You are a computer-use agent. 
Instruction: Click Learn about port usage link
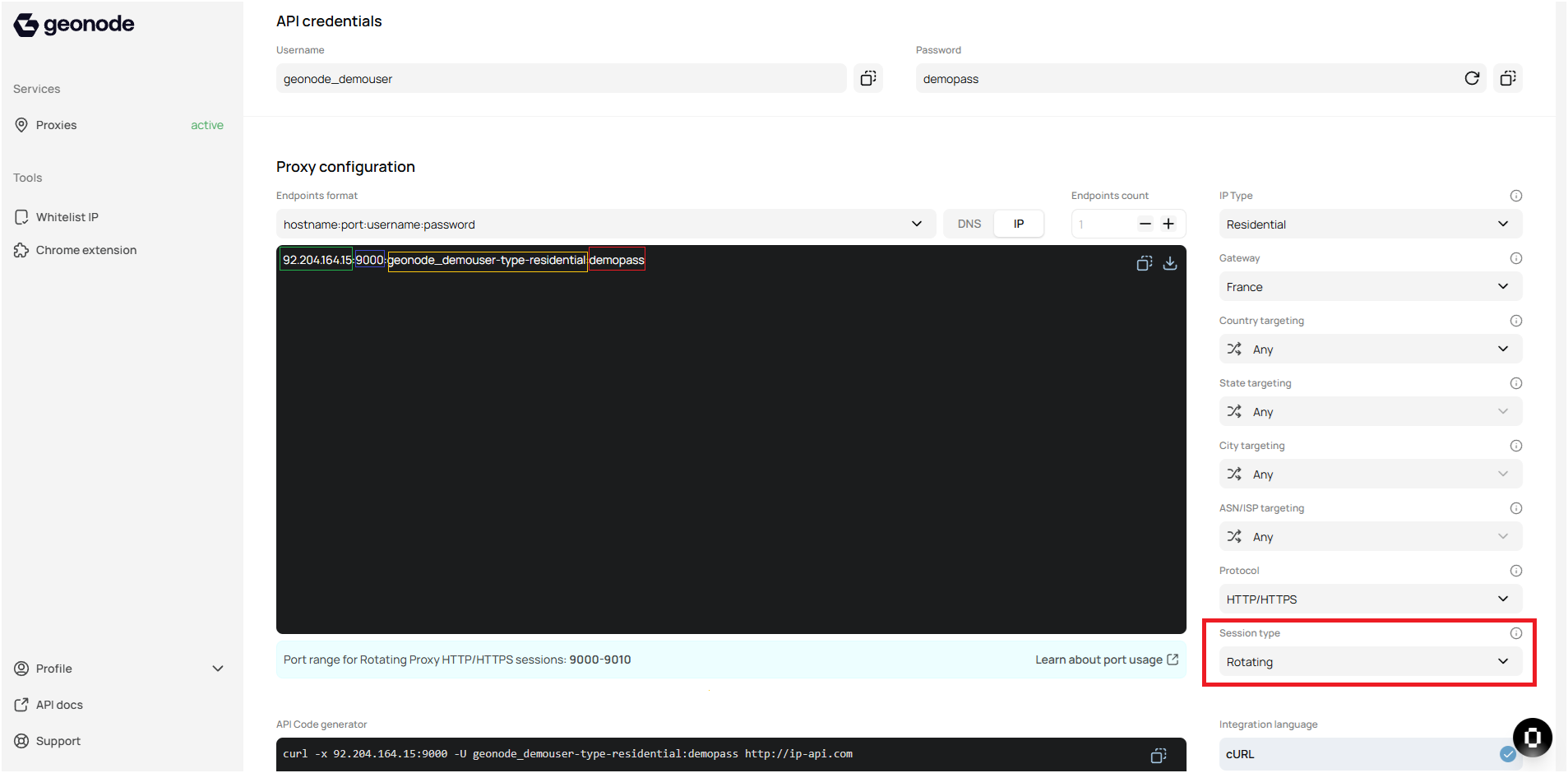point(1107,660)
